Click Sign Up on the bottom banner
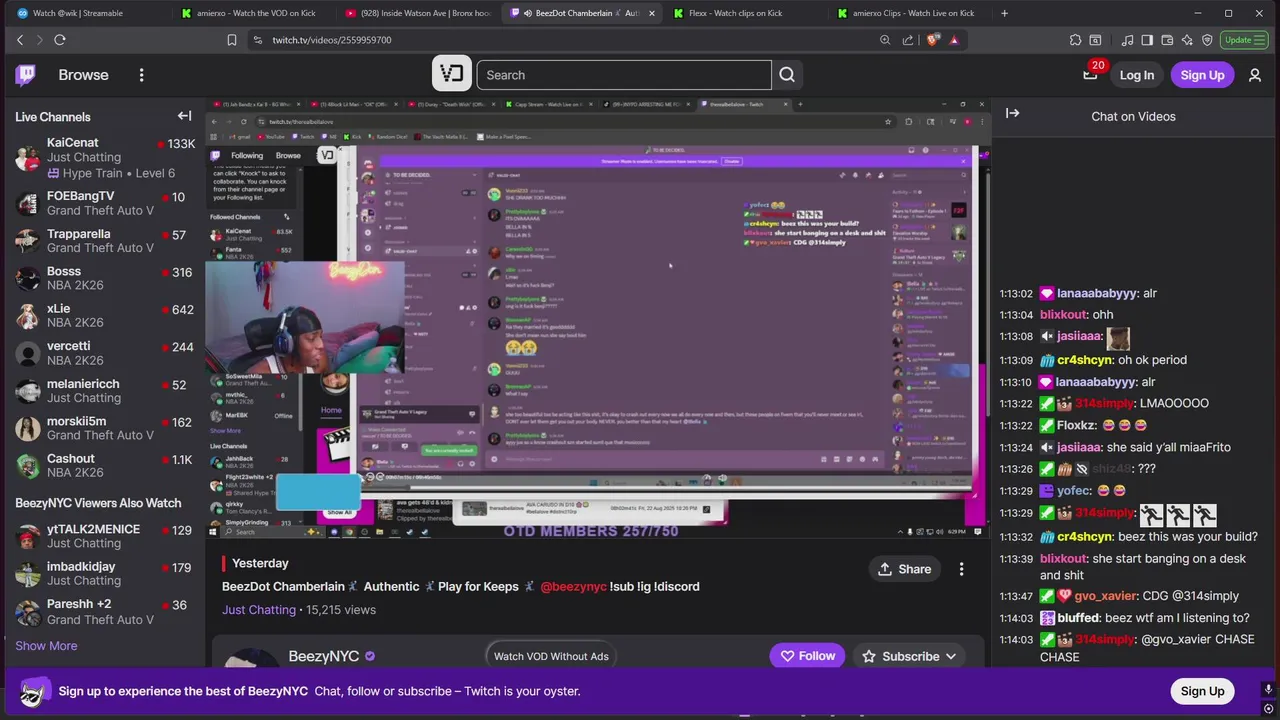Image resolution: width=1280 pixels, height=720 pixels. point(1202,691)
